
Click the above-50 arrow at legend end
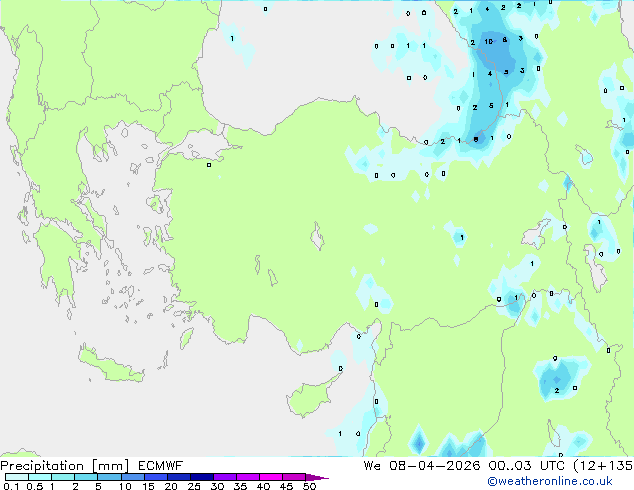point(317,477)
